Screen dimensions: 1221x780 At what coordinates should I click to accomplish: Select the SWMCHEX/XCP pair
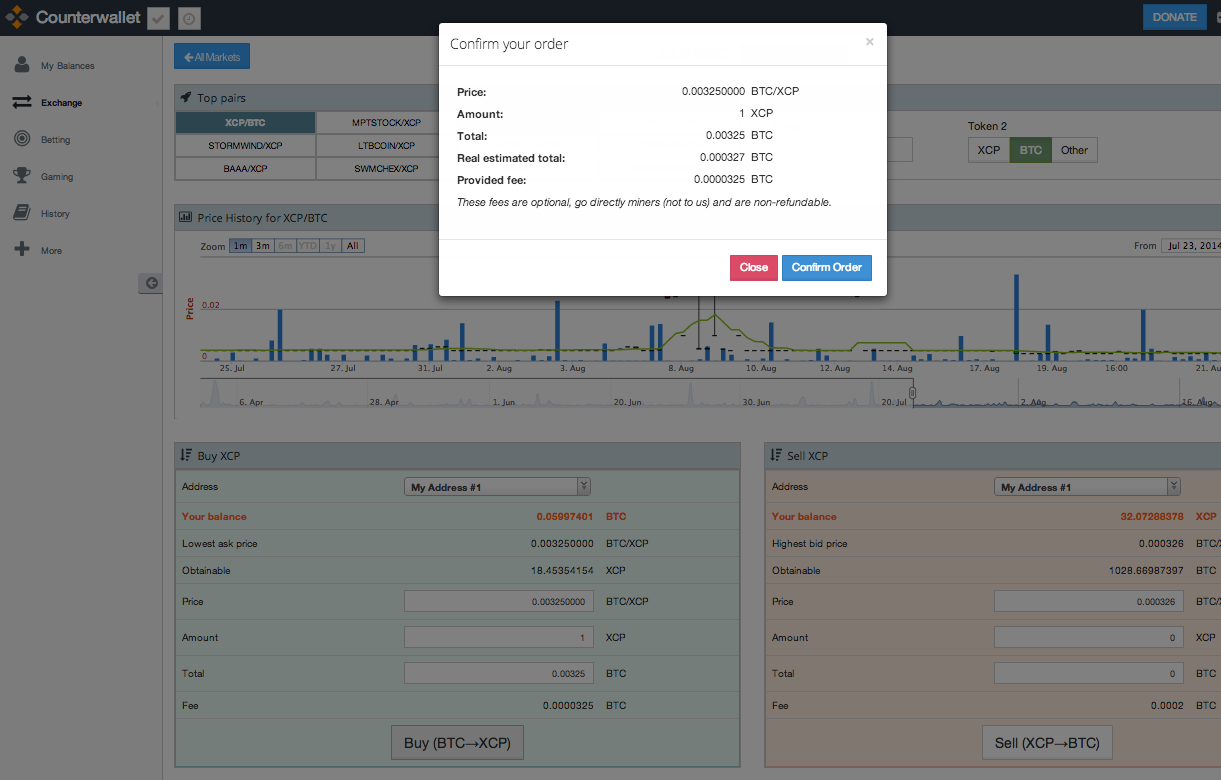(x=386, y=169)
